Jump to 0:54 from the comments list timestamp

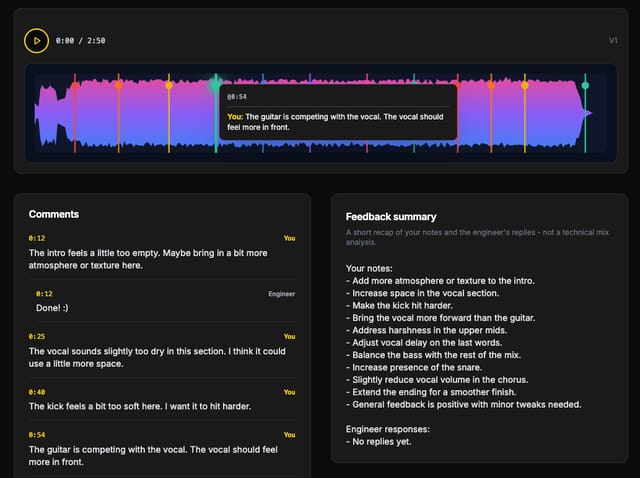[37, 435]
